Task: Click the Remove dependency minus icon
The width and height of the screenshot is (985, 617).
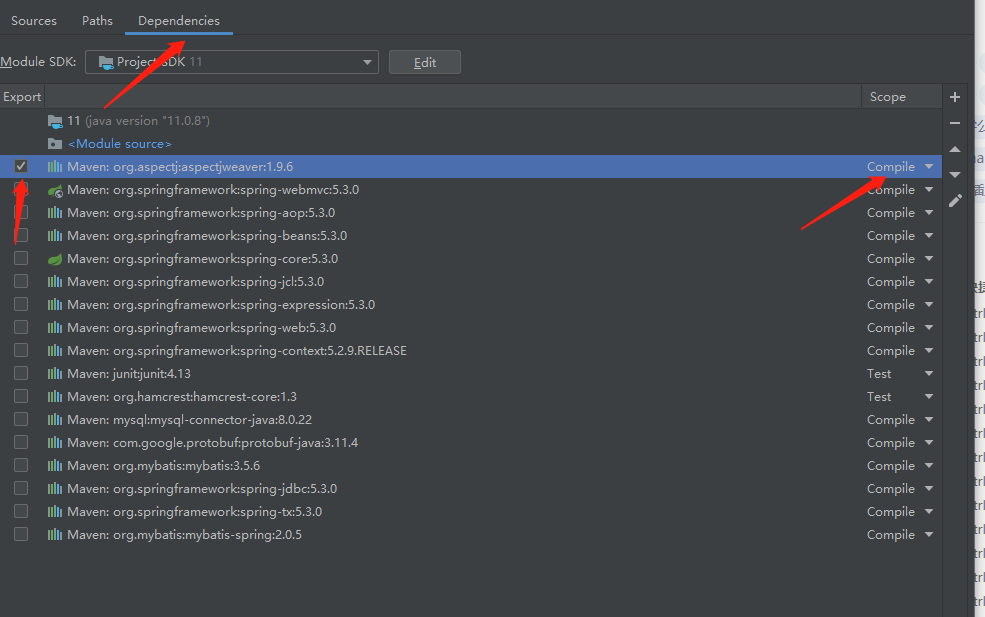Action: (x=954, y=123)
